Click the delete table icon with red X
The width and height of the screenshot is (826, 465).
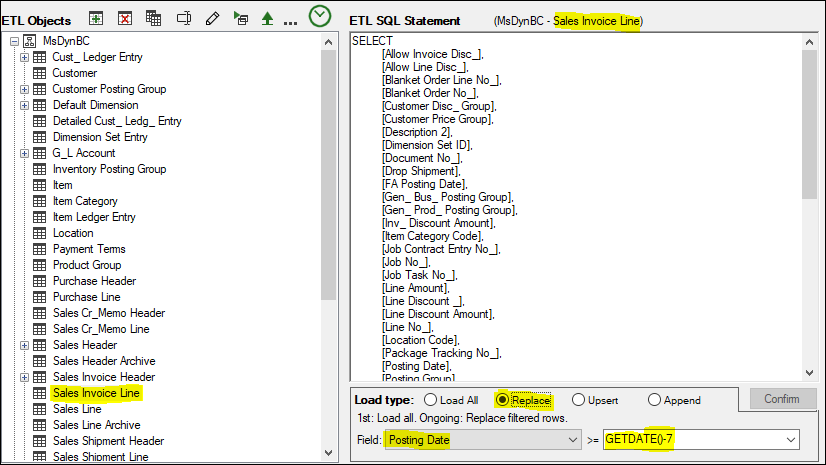tap(125, 19)
